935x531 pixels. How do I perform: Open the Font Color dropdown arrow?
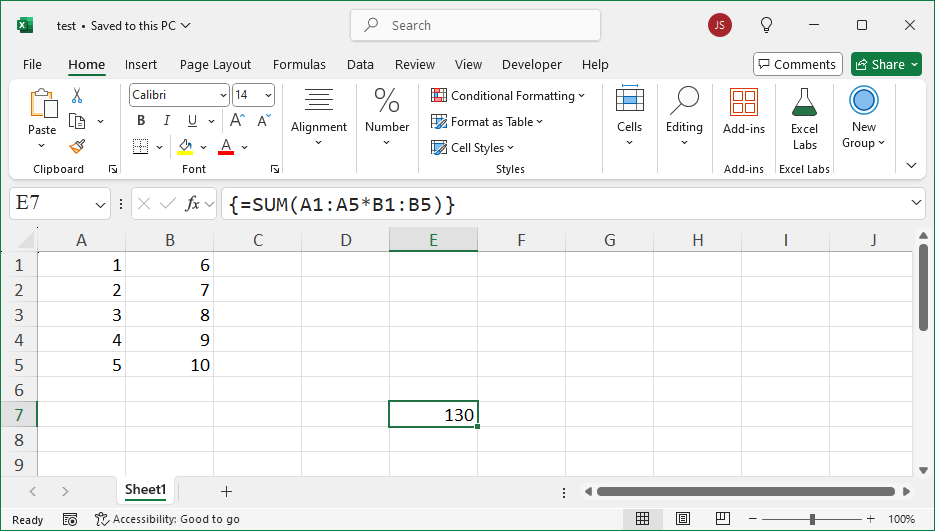click(x=244, y=147)
